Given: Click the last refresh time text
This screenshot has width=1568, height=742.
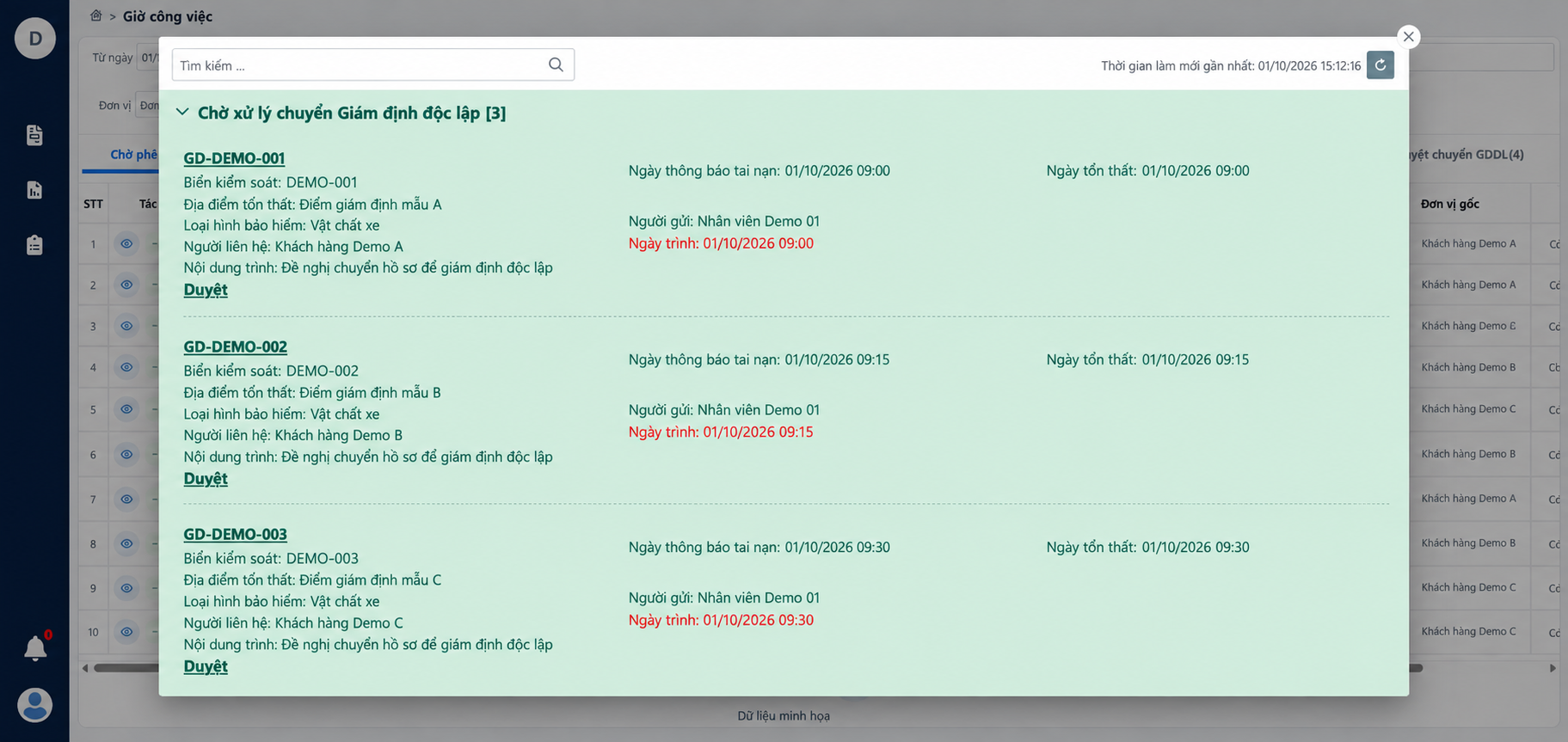Looking at the screenshot, I should tap(1231, 65).
